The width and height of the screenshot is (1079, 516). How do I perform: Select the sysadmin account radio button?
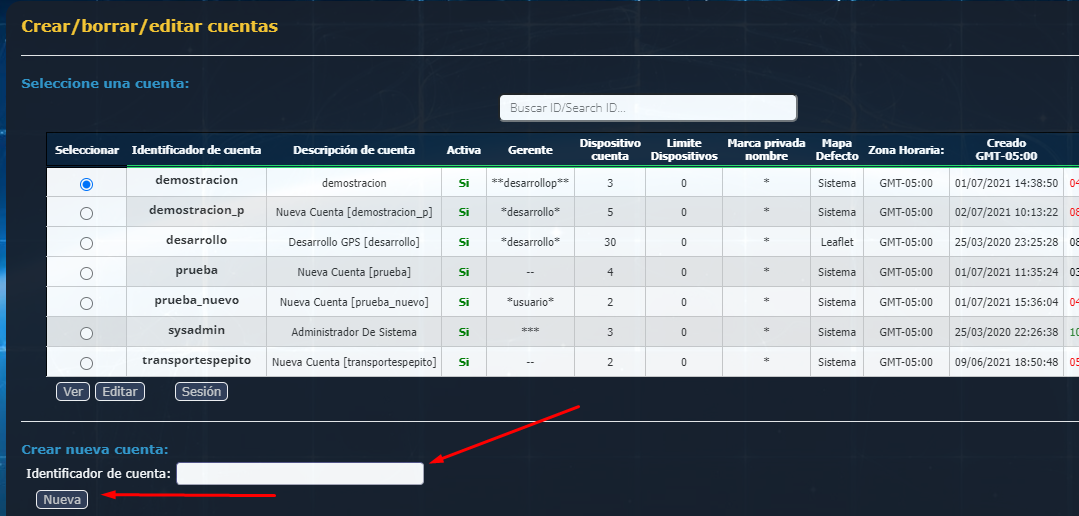click(86, 333)
